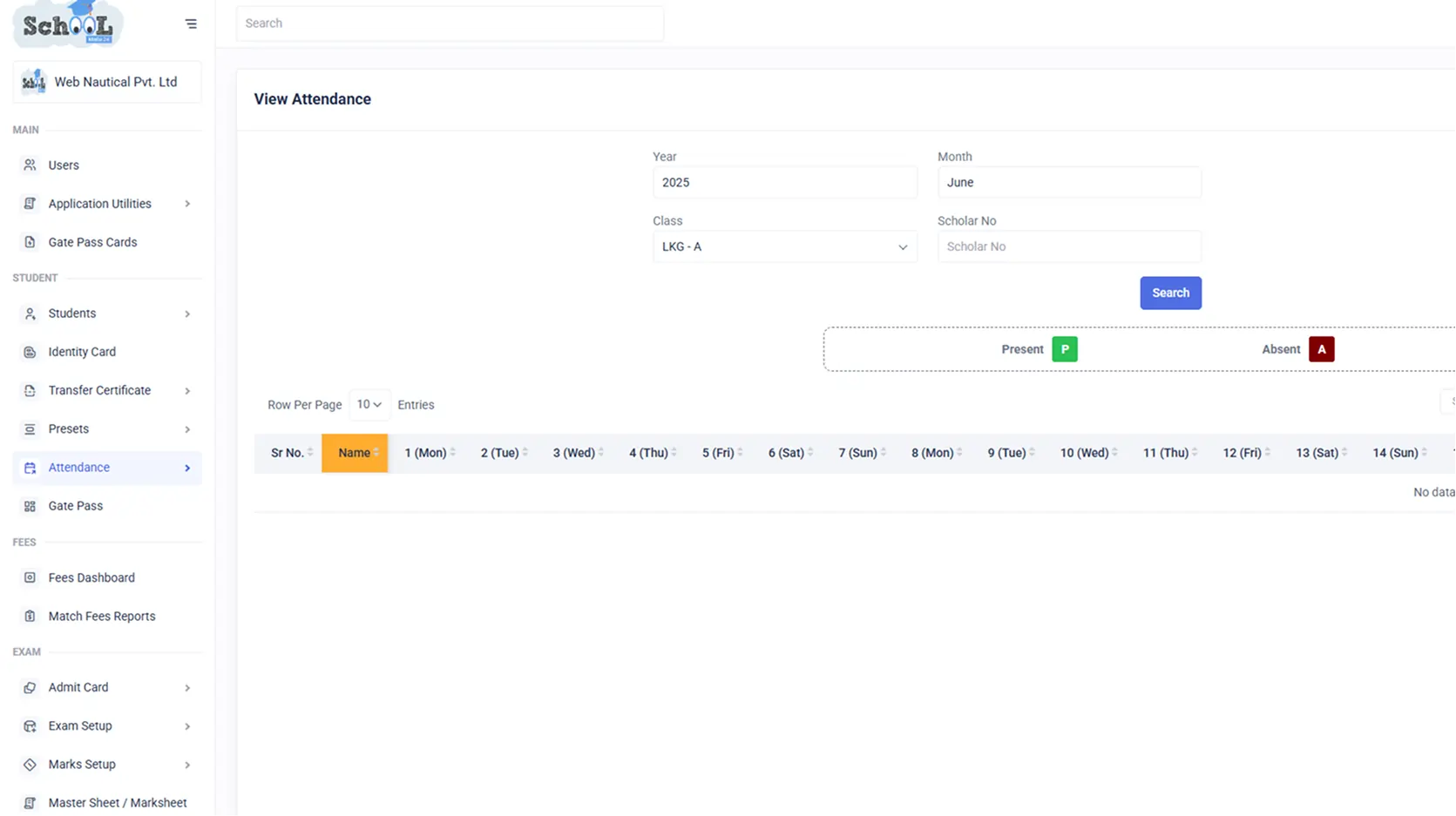Click the Exam Setup icon

30,725
